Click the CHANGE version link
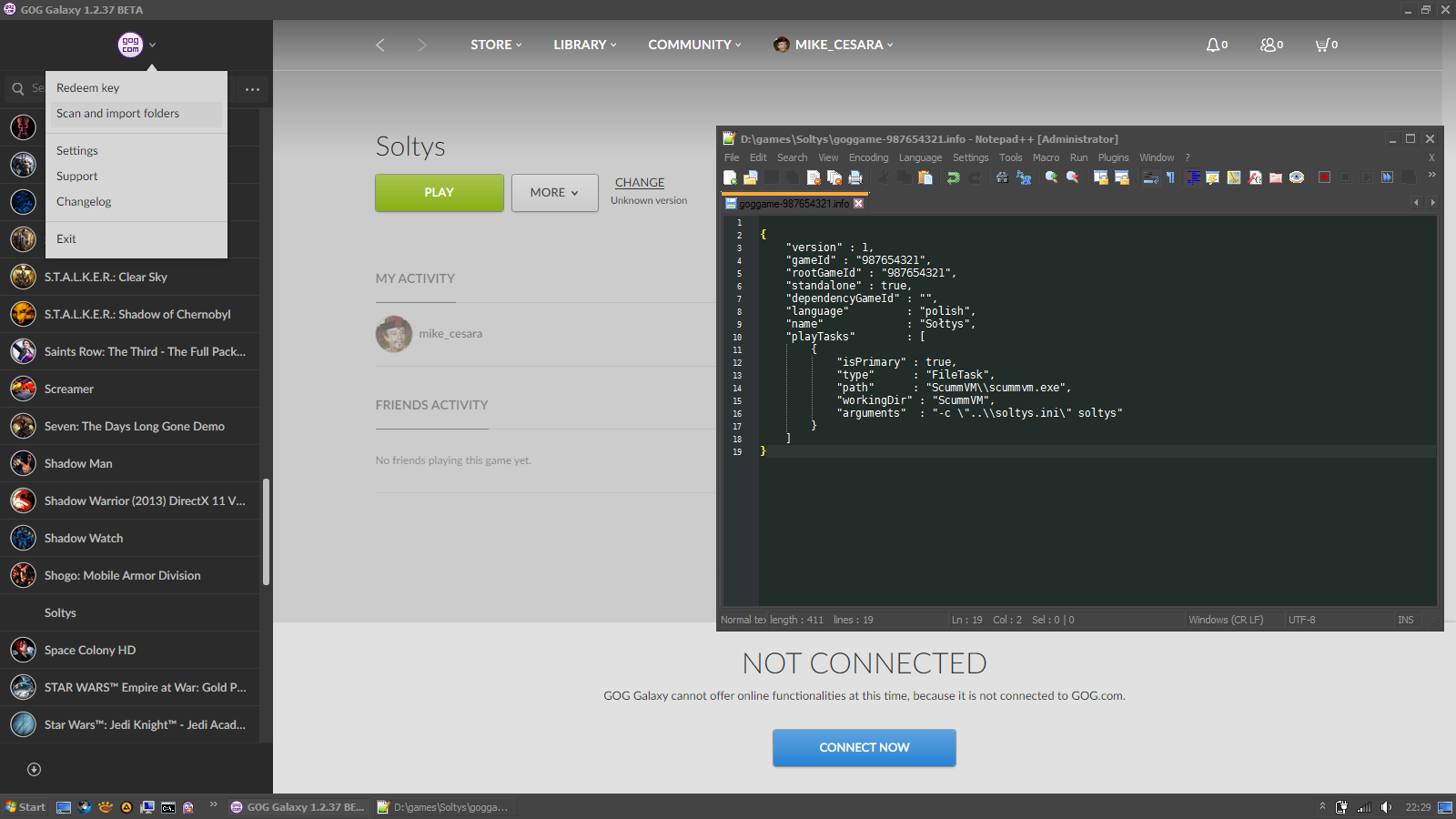 [x=640, y=183]
